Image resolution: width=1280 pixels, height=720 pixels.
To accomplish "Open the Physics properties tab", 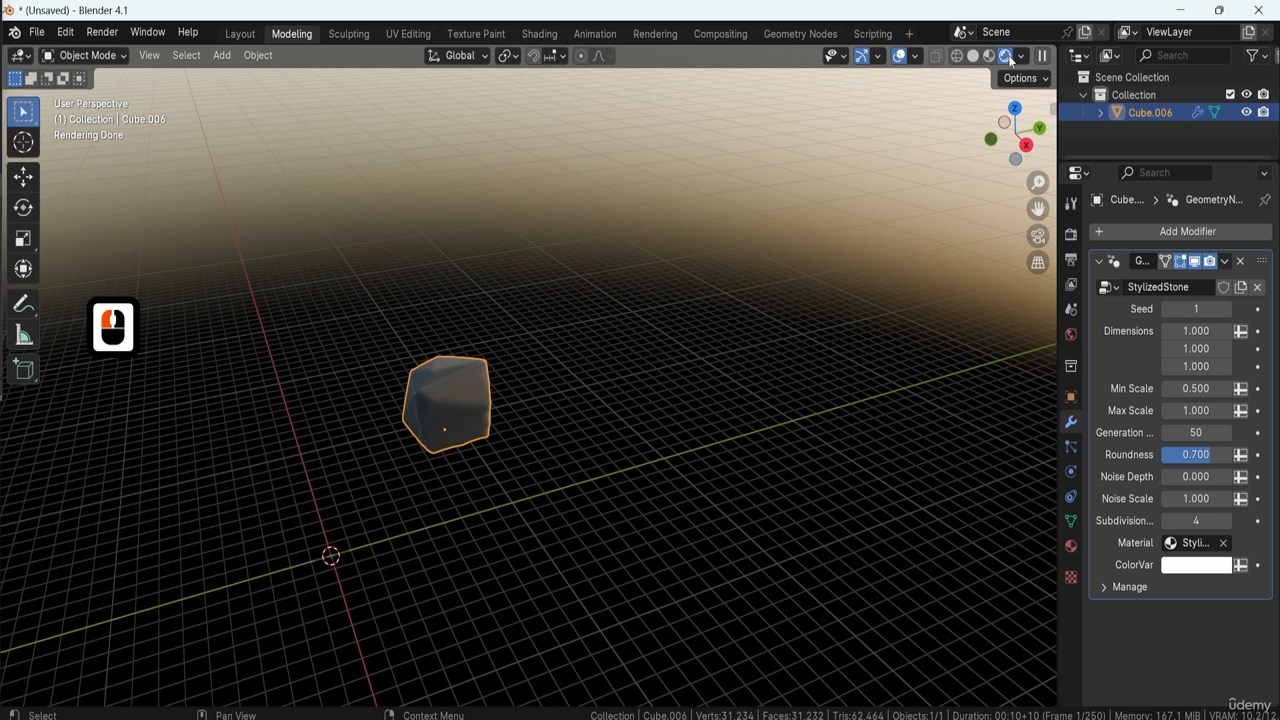I will pyautogui.click(x=1071, y=472).
